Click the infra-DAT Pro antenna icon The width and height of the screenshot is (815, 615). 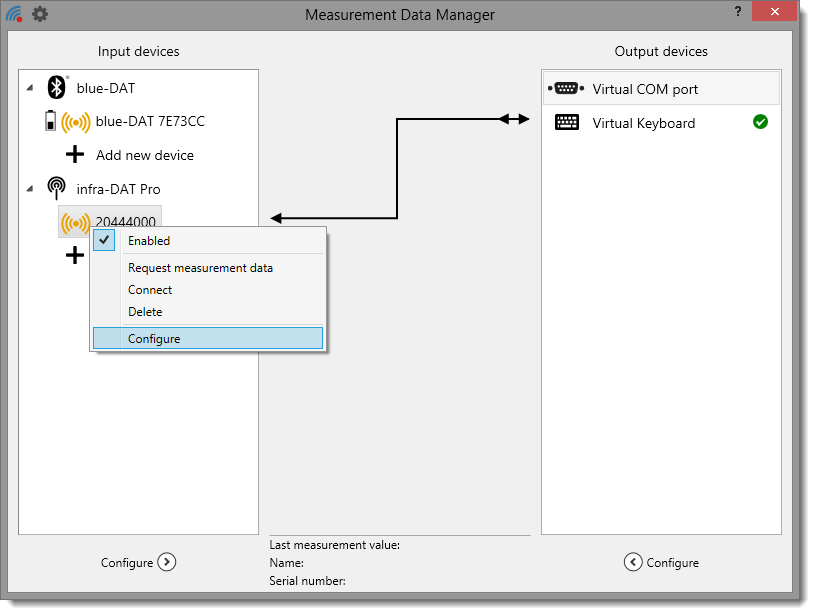tap(57, 189)
